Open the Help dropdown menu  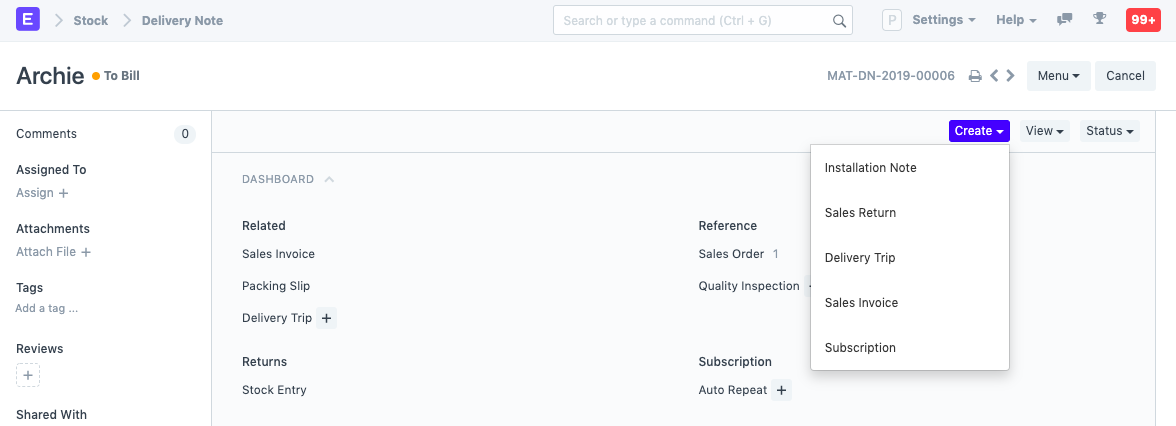click(1015, 20)
